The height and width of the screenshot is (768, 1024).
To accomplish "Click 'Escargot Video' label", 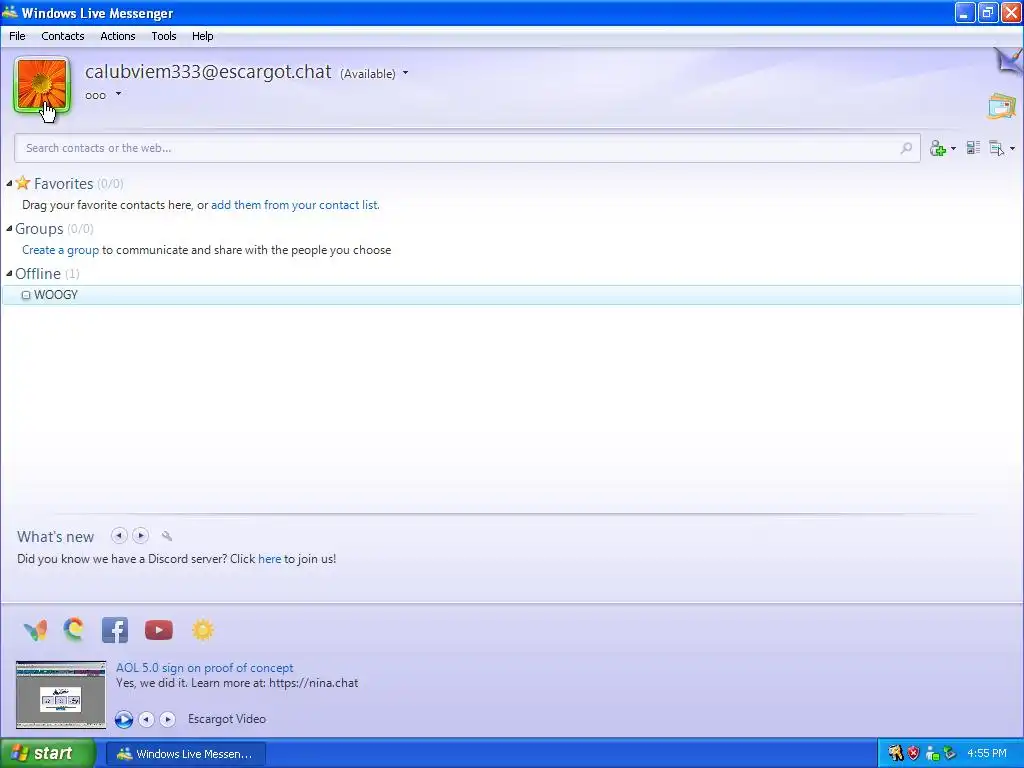I will [227, 719].
